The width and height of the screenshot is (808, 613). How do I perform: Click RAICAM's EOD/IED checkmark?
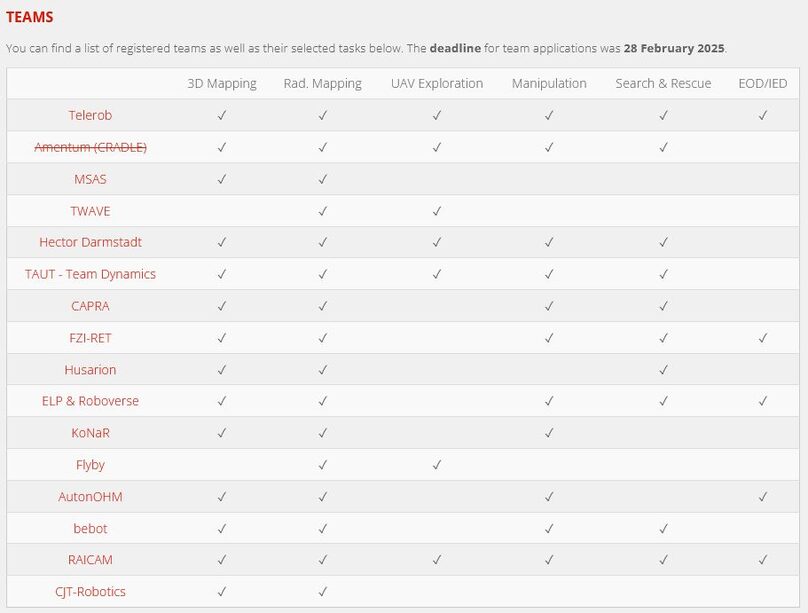click(763, 560)
